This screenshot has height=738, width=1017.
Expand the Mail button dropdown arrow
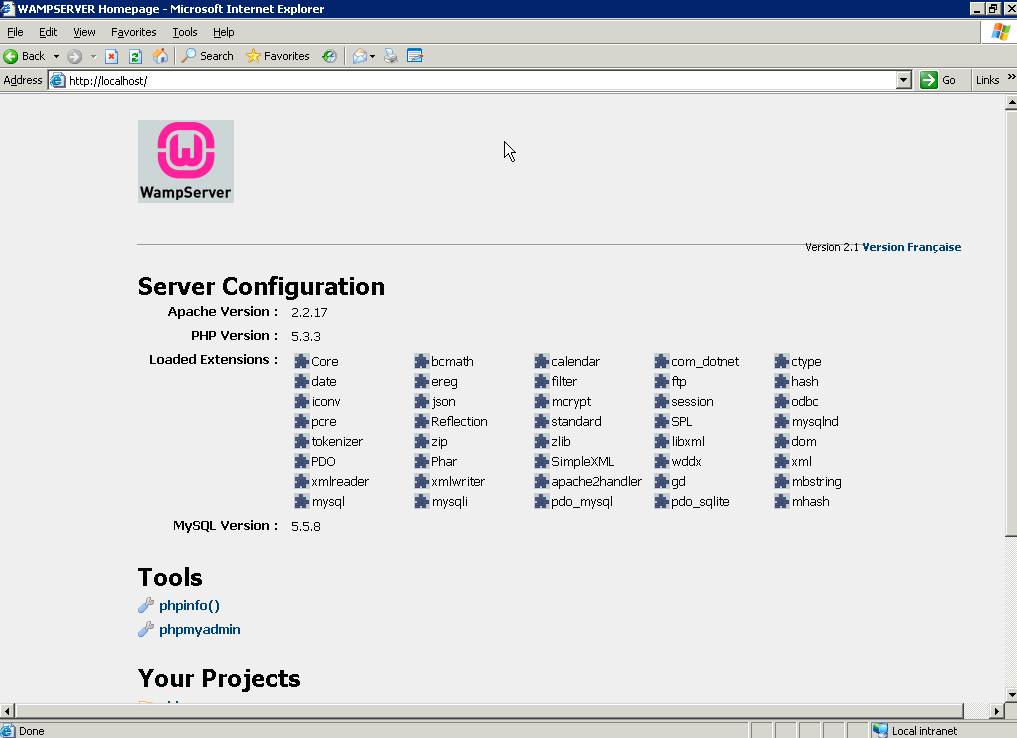[x=372, y=56]
